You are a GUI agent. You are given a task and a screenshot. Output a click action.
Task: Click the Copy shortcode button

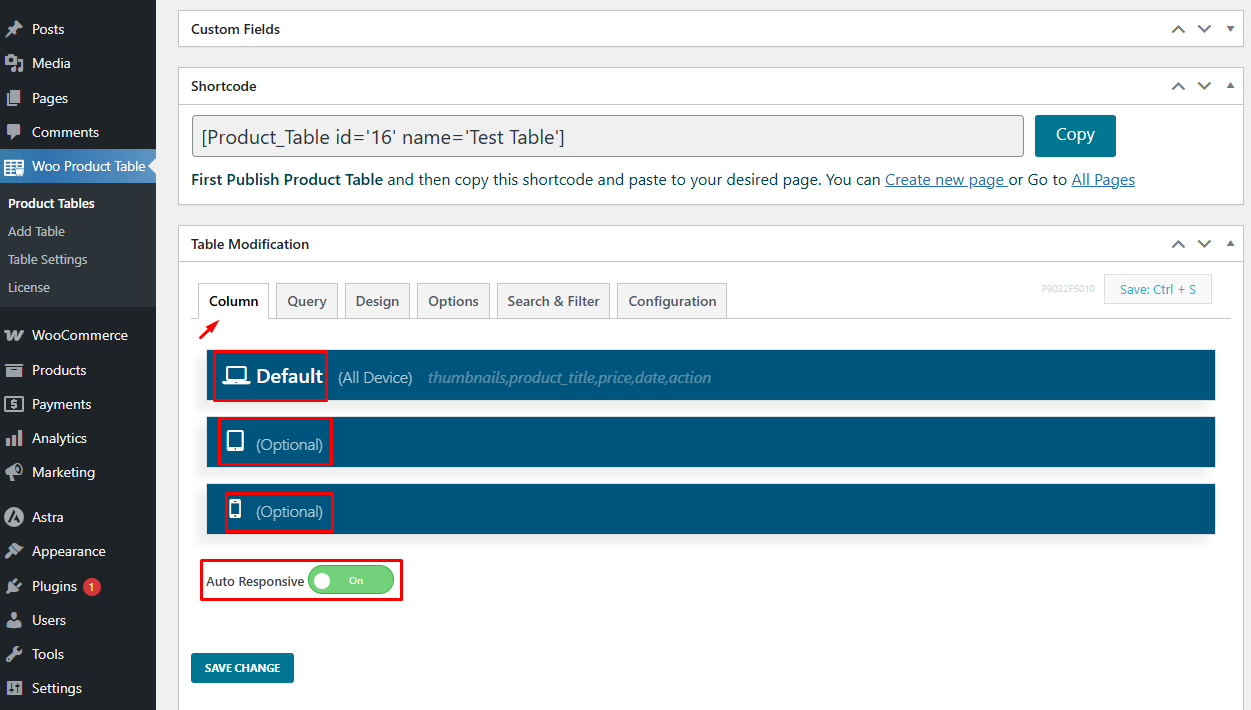1075,135
